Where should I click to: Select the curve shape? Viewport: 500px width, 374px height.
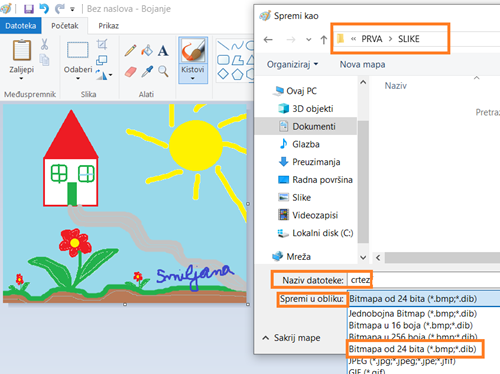tap(237, 45)
